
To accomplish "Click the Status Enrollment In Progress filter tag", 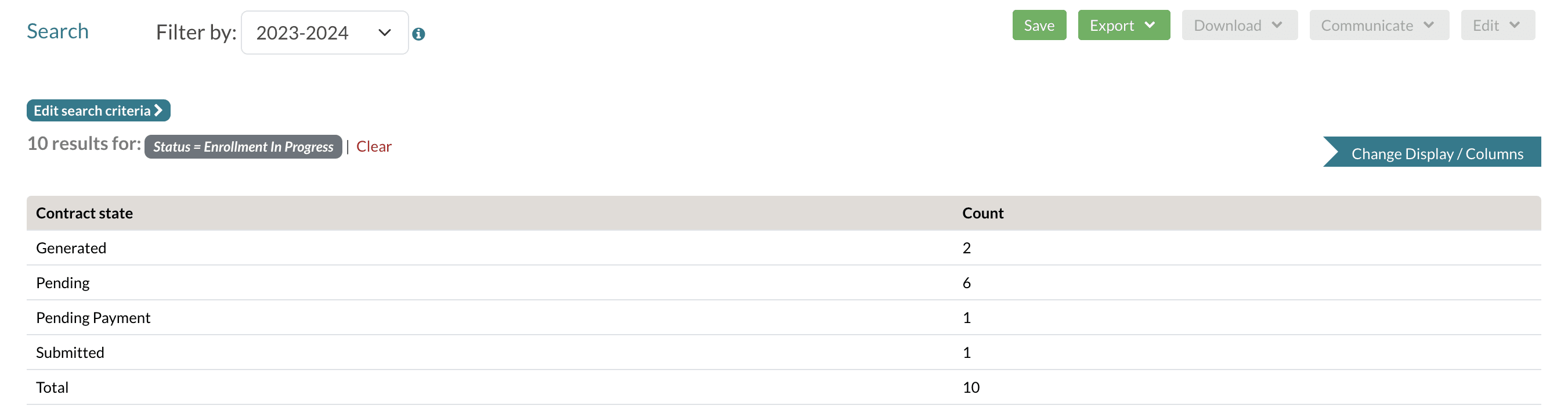I will click(x=243, y=147).
